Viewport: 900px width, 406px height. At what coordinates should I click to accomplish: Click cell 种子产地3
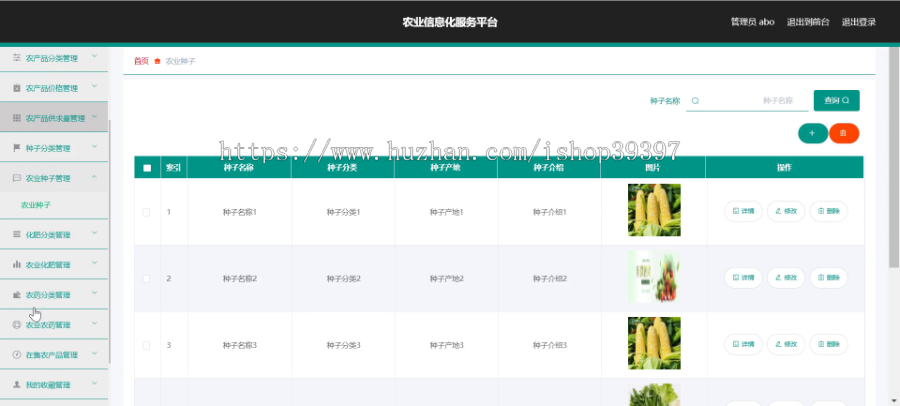click(447, 345)
